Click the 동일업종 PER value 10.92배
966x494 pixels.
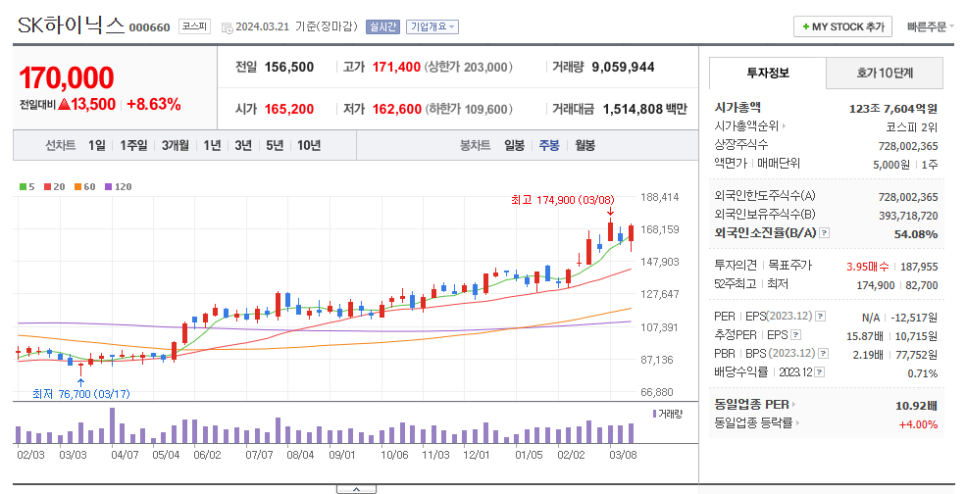[916, 406]
